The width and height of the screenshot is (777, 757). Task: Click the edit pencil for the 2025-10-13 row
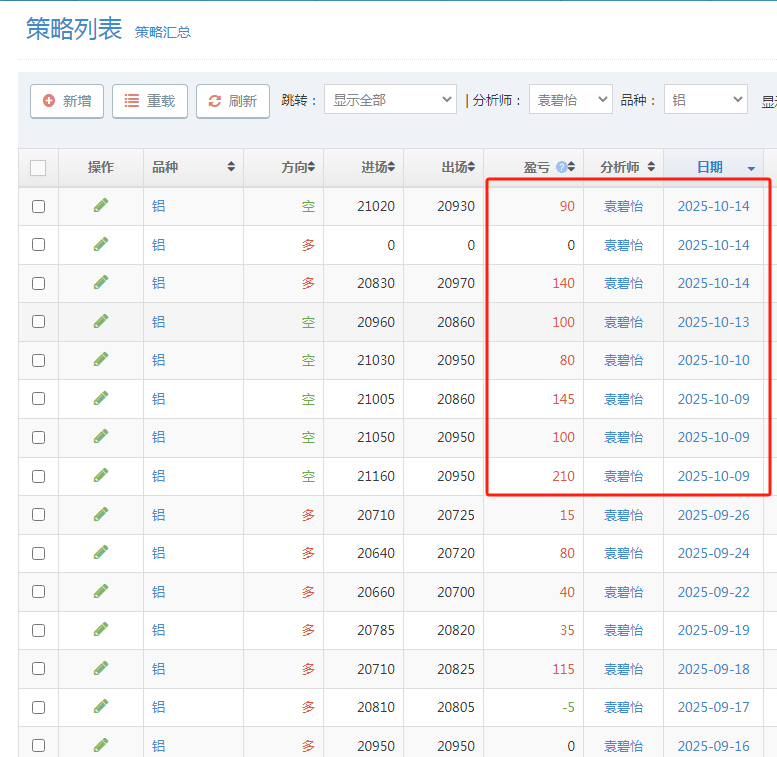click(100, 321)
